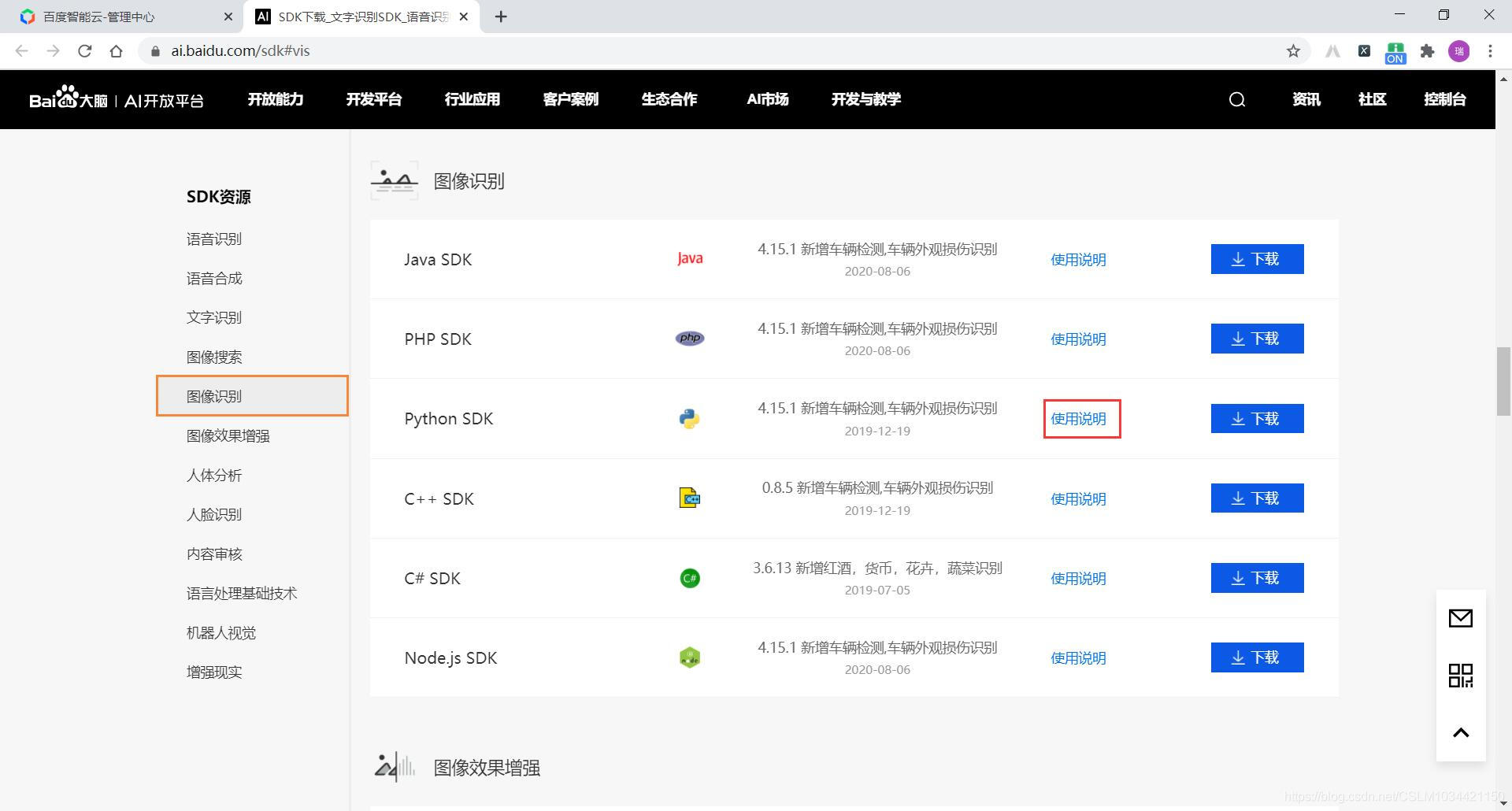
Task: Open 使用说明 for C# SDK
Action: coord(1078,578)
